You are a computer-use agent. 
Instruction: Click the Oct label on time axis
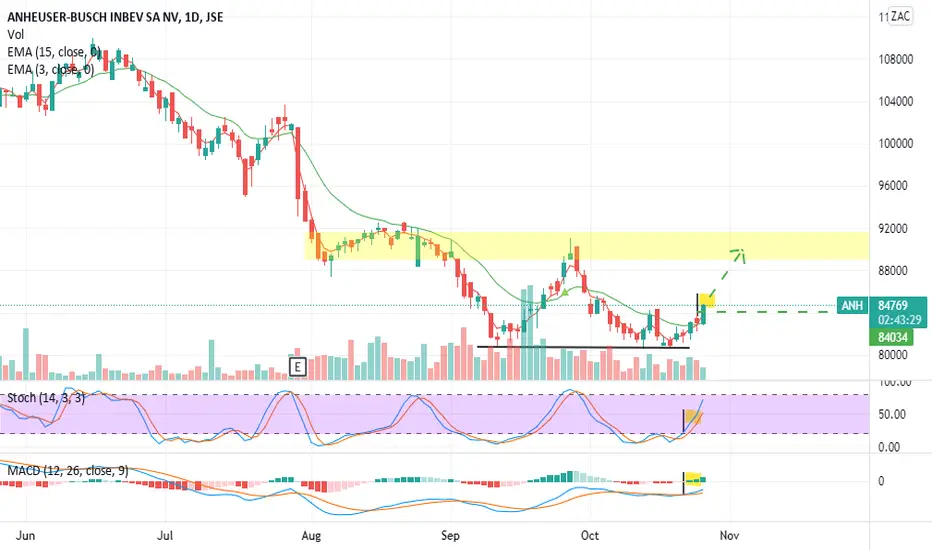[x=590, y=535]
